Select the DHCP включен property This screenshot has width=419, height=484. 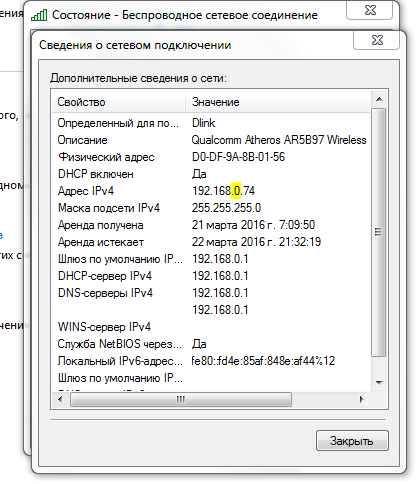[x=96, y=174]
